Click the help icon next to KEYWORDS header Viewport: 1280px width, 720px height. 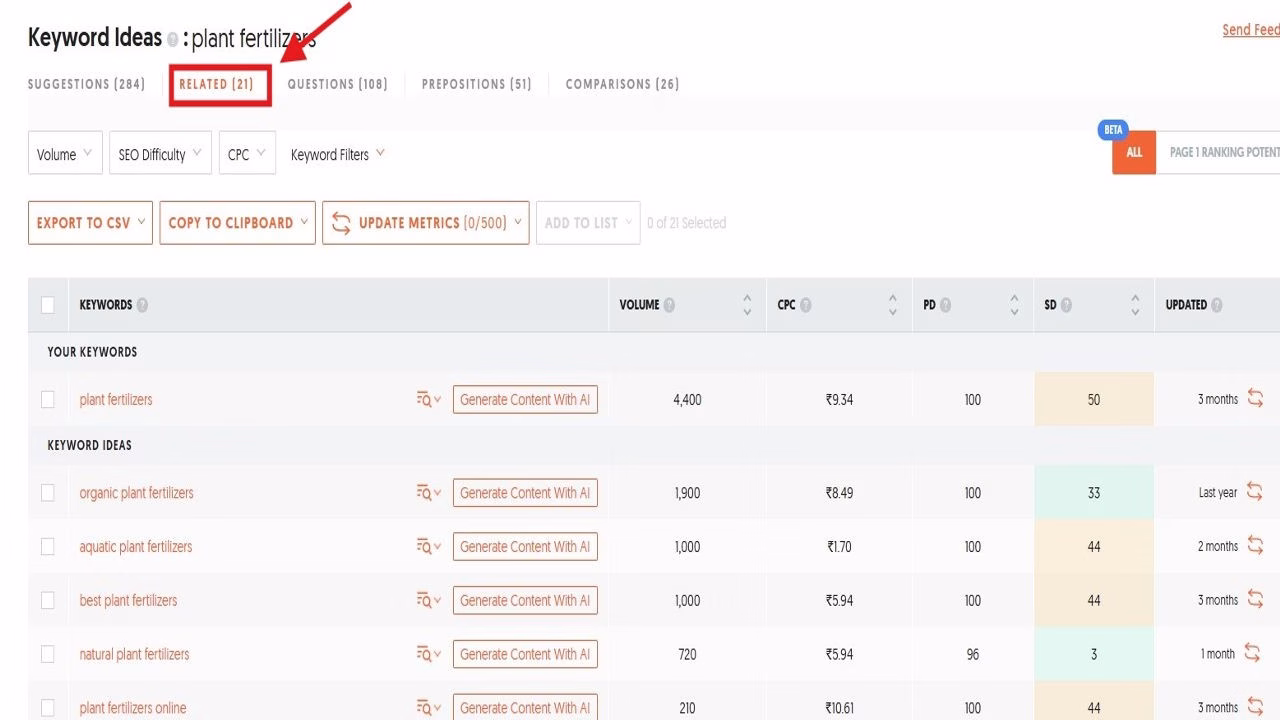tap(144, 305)
